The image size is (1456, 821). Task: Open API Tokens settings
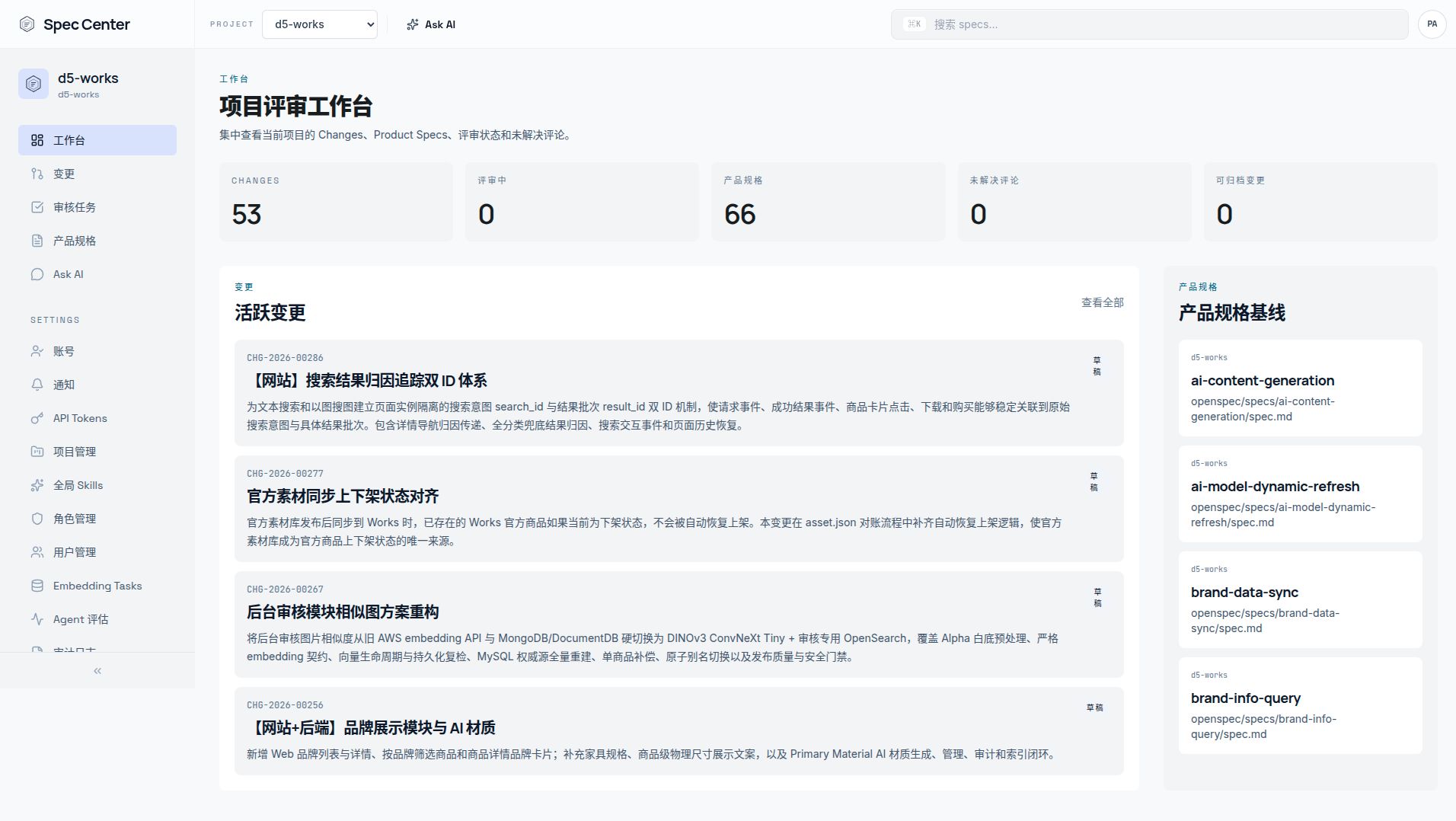pos(97,418)
